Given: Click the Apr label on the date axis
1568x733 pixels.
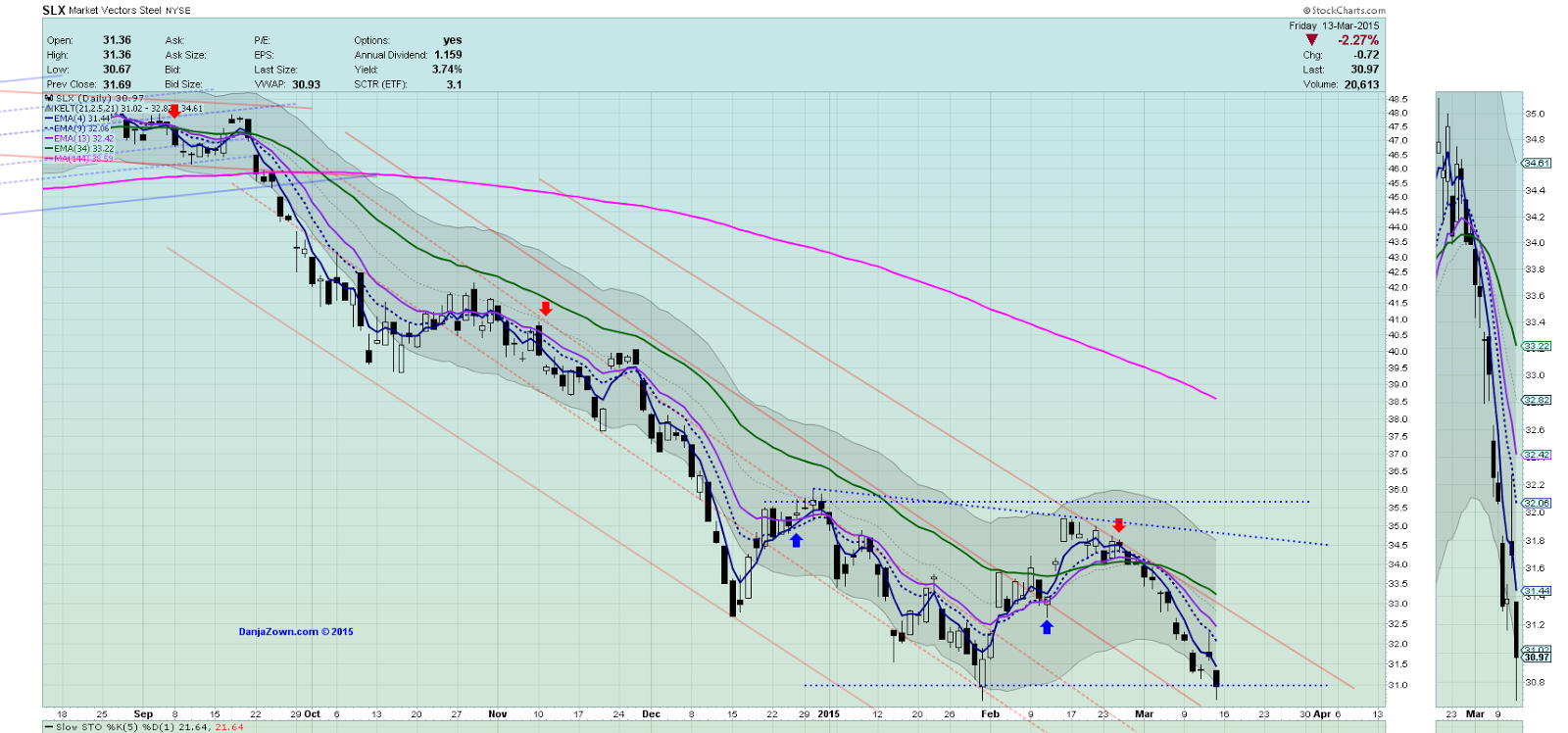Looking at the screenshot, I should pyautogui.click(x=1322, y=714).
